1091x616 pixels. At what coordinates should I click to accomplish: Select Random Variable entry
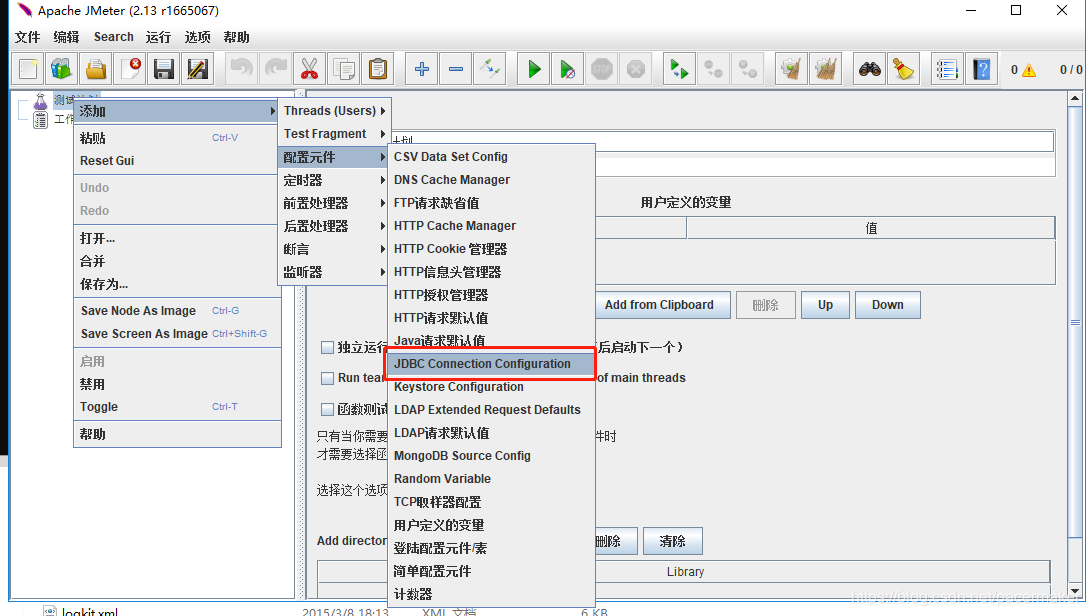coord(491,478)
